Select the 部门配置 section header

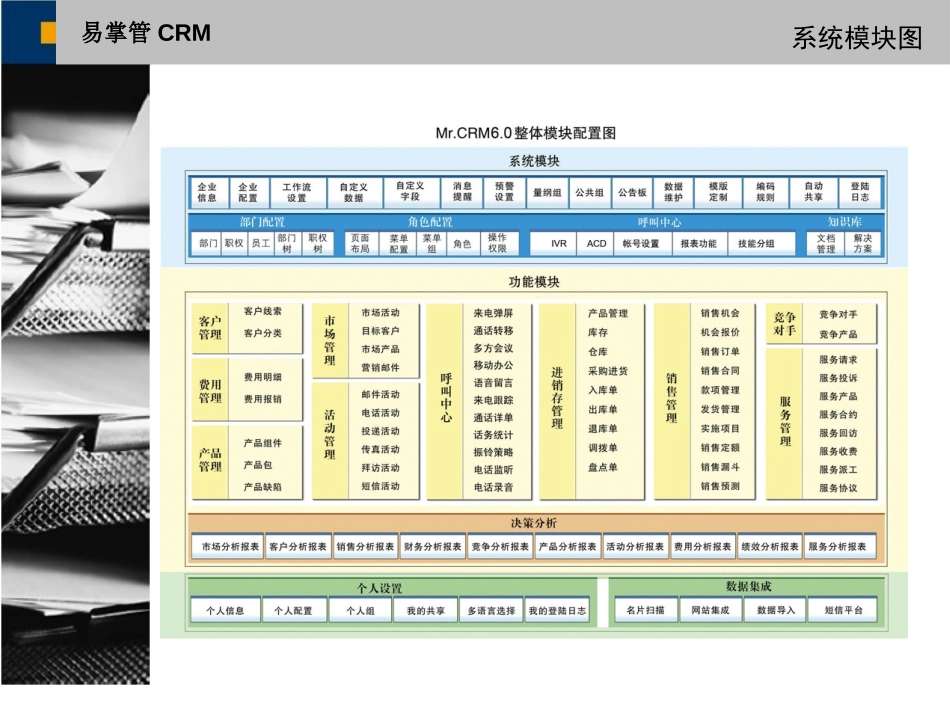point(262,222)
